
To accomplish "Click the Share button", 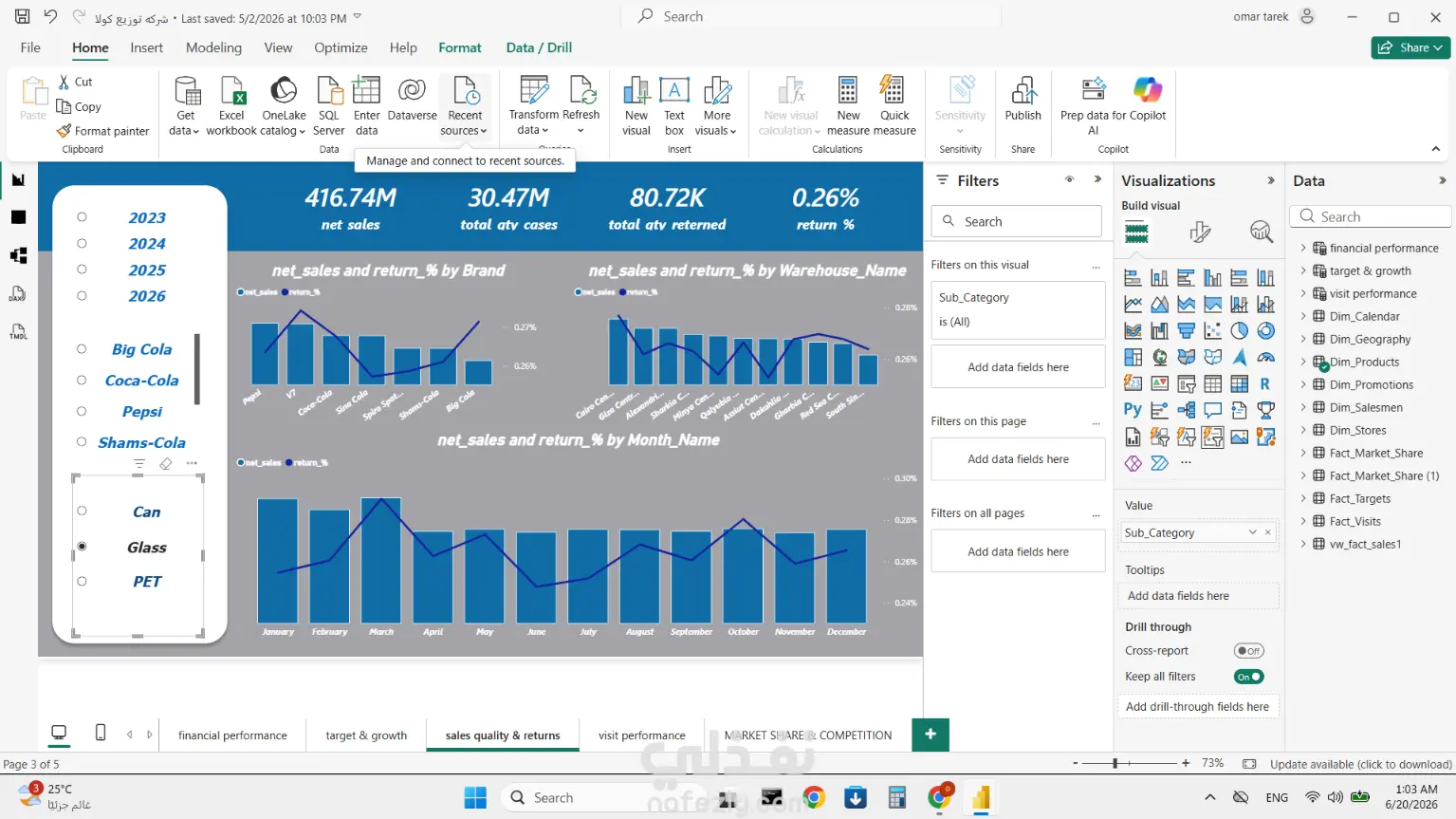I will pyautogui.click(x=1410, y=47).
